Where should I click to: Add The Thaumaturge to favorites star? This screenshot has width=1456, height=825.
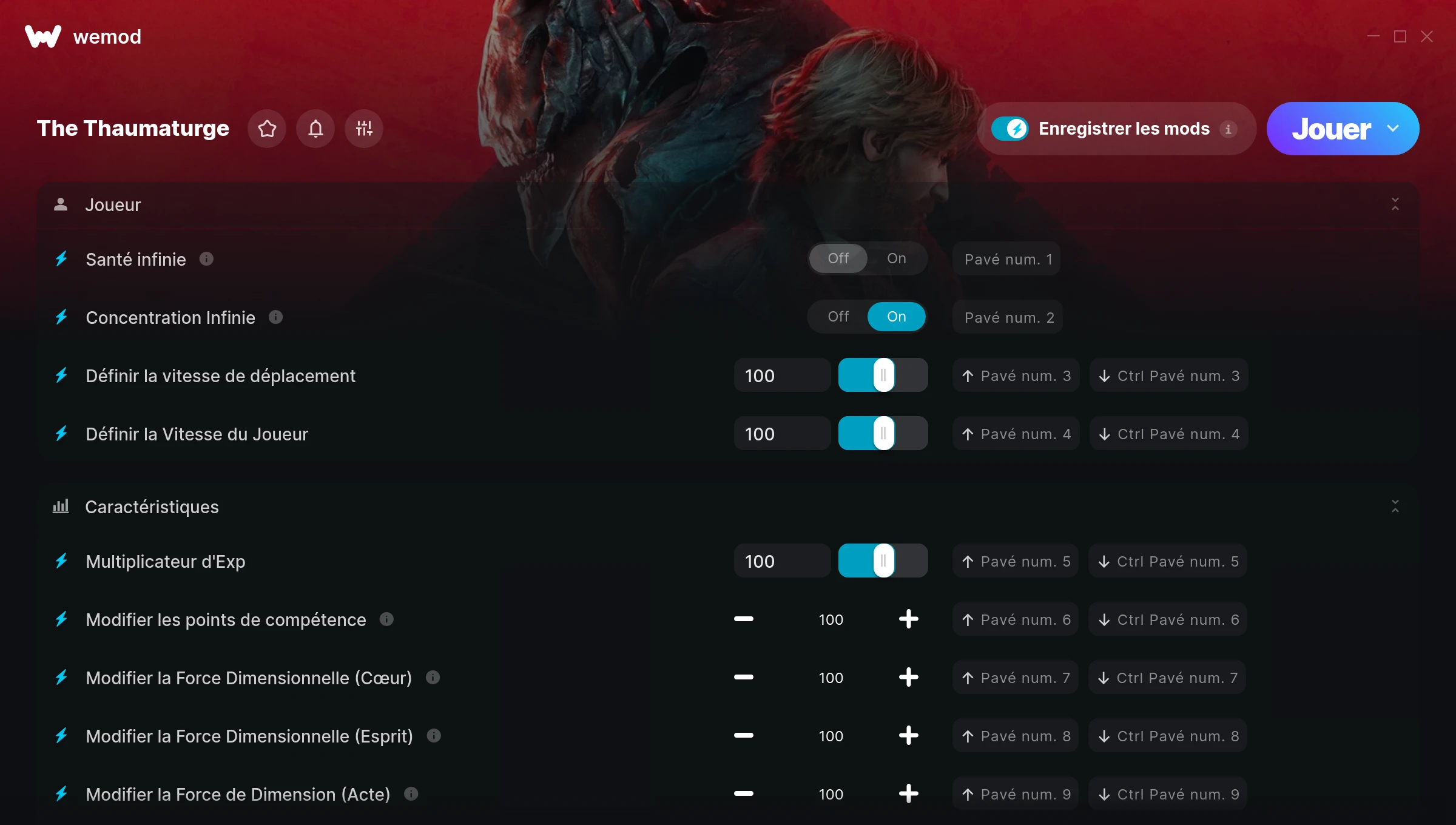tap(267, 129)
